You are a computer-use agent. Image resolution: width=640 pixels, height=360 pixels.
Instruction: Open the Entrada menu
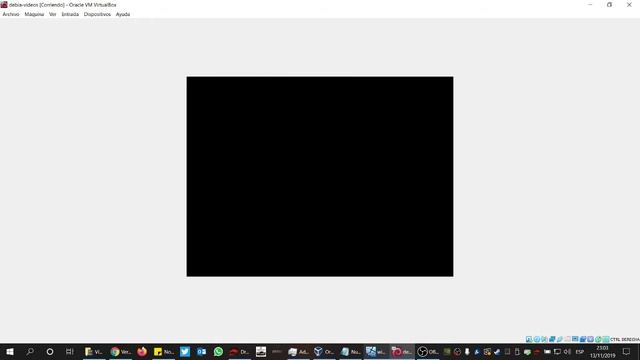click(x=70, y=14)
